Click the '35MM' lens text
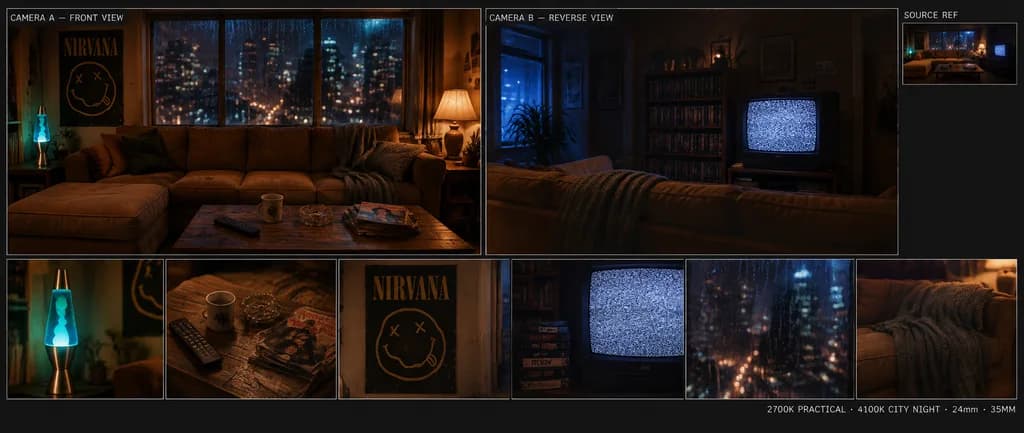Image resolution: width=1024 pixels, height=433 pixels. tap(1002, 409)
